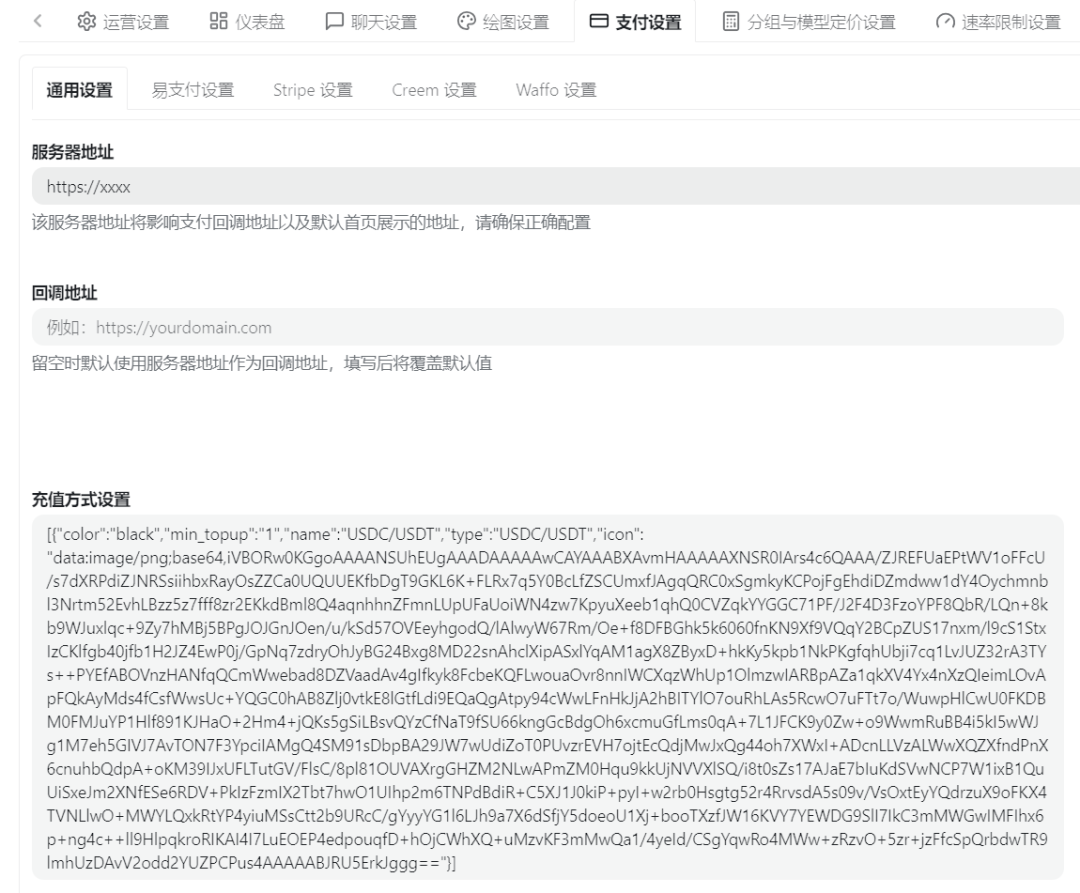Select the 通用设置 sub-tab
Image resolution: width=1080 pixels, height=893 pixels.
tap(80, 90)
